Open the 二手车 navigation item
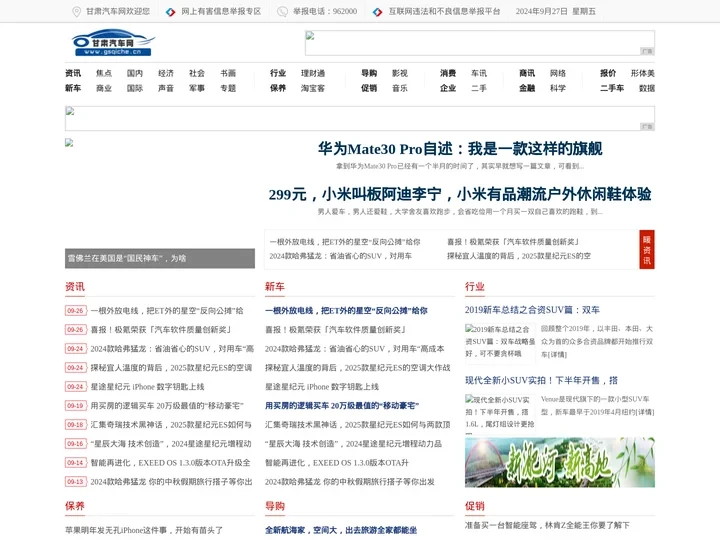 (x=612, y=88)
